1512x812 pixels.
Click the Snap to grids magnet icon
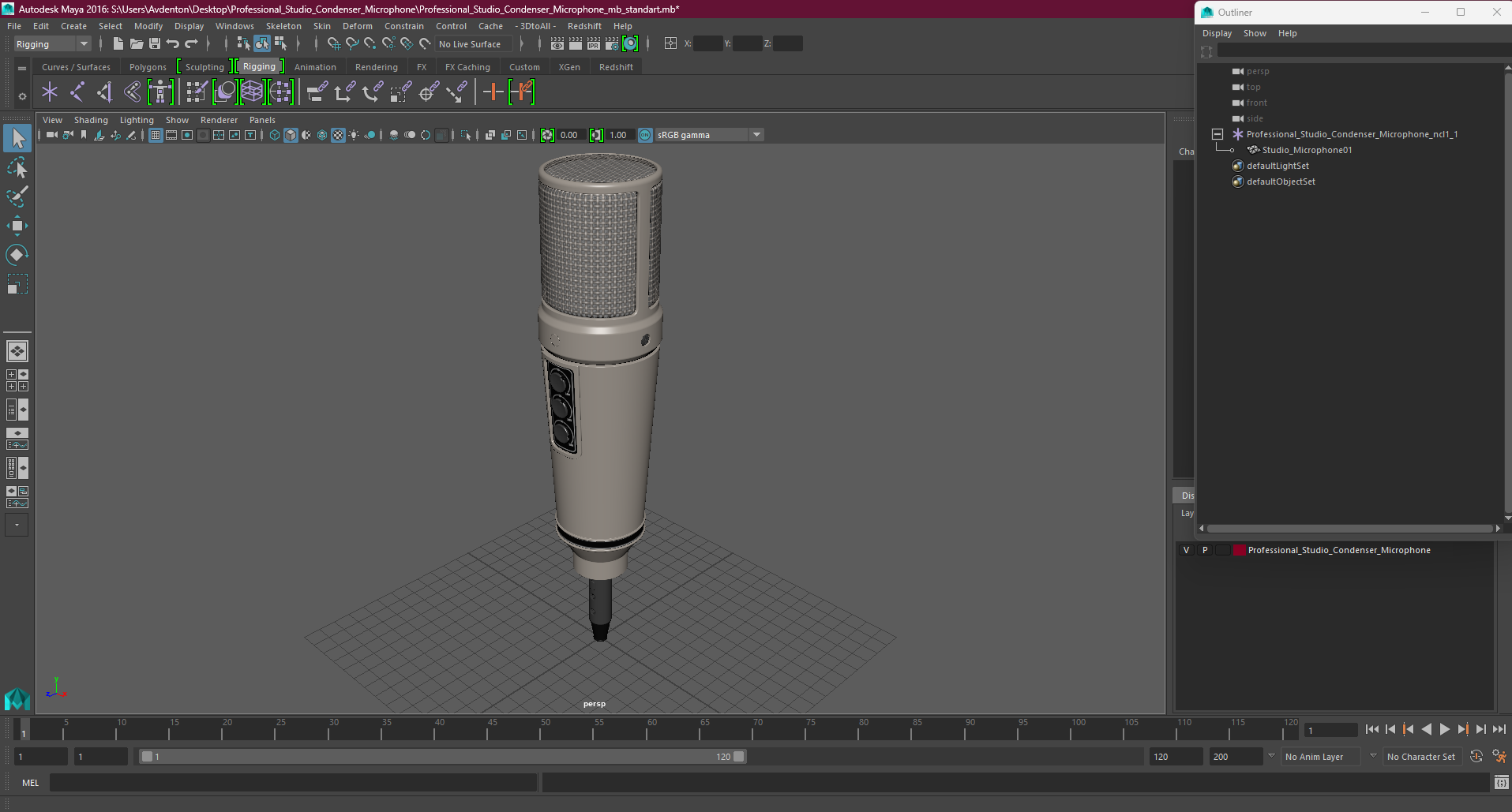pyautogui.click(x=334, y=44)
